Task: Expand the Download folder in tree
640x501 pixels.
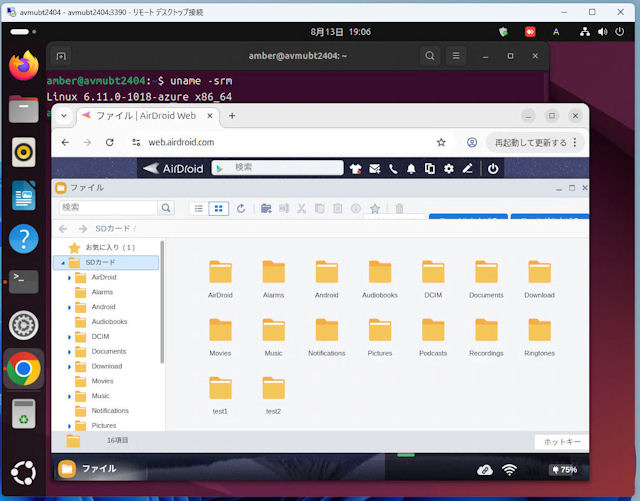Action: click(69, 367)
